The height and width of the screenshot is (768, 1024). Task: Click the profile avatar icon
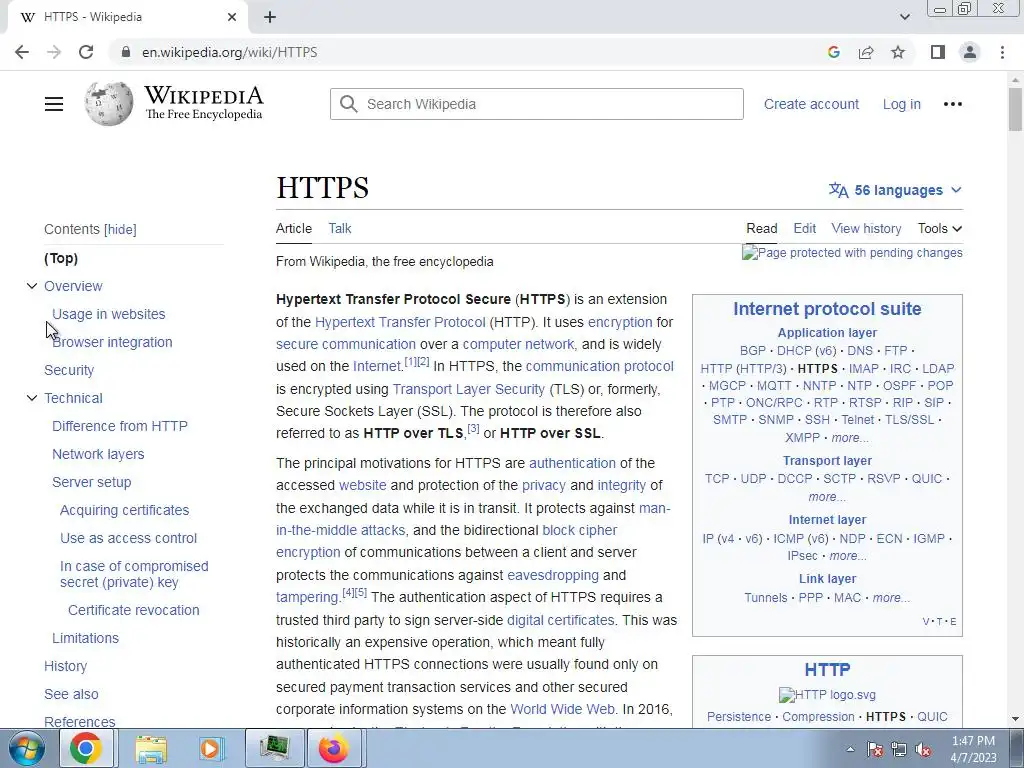(970, 52)
